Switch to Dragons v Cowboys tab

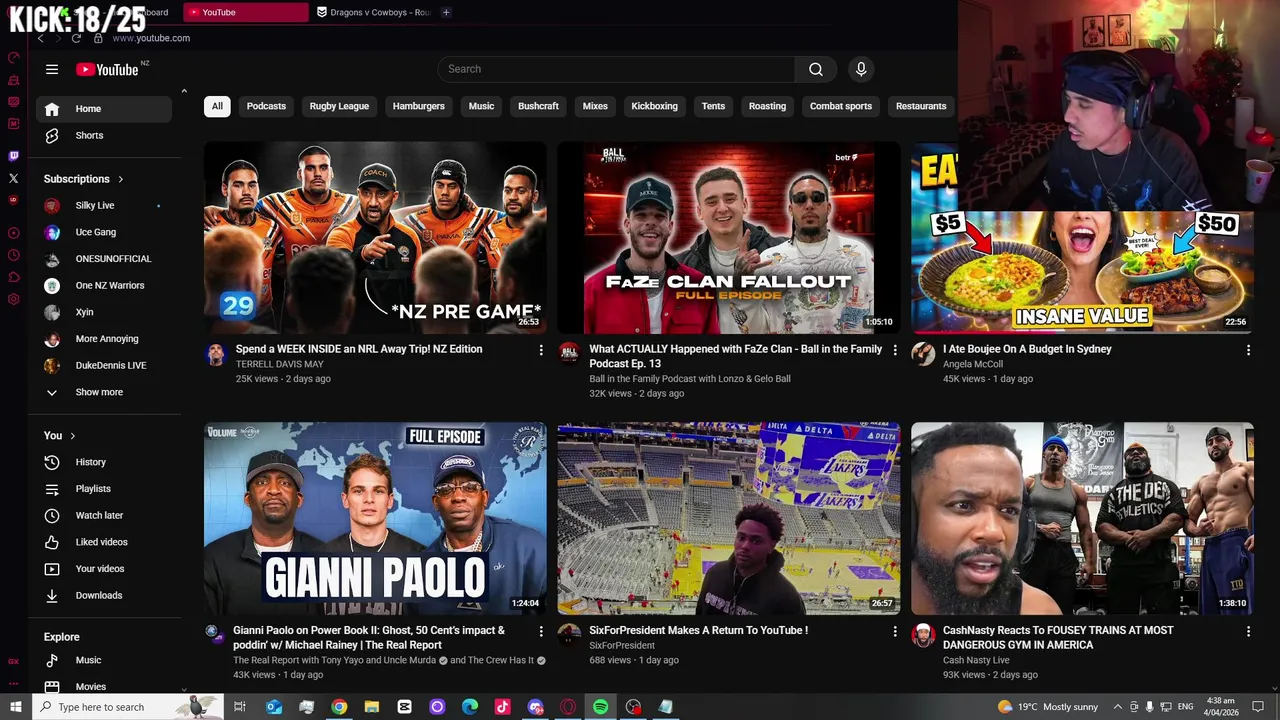click(x=373, y=12)
